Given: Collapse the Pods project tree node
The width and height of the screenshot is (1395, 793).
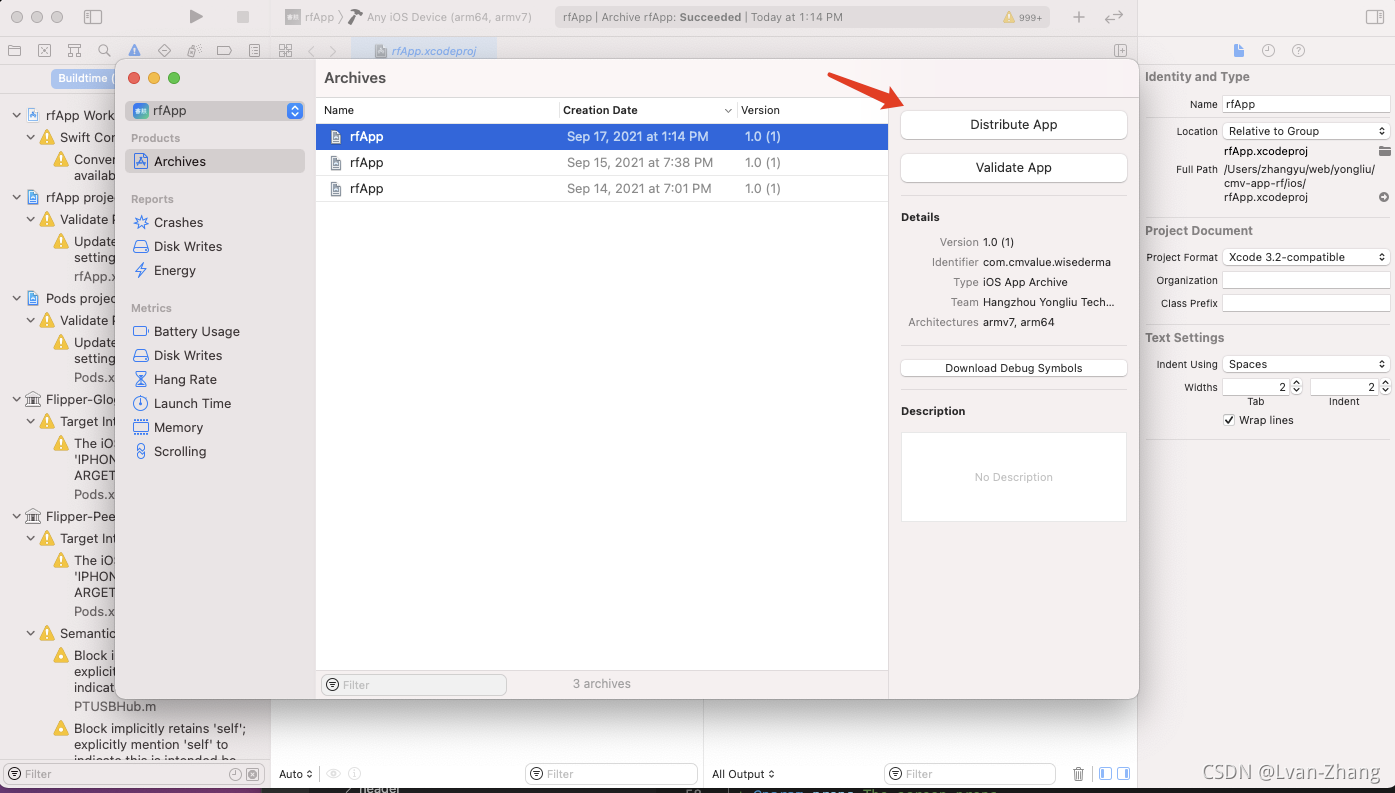Looking at the screenshot, I should coord(16,298).
